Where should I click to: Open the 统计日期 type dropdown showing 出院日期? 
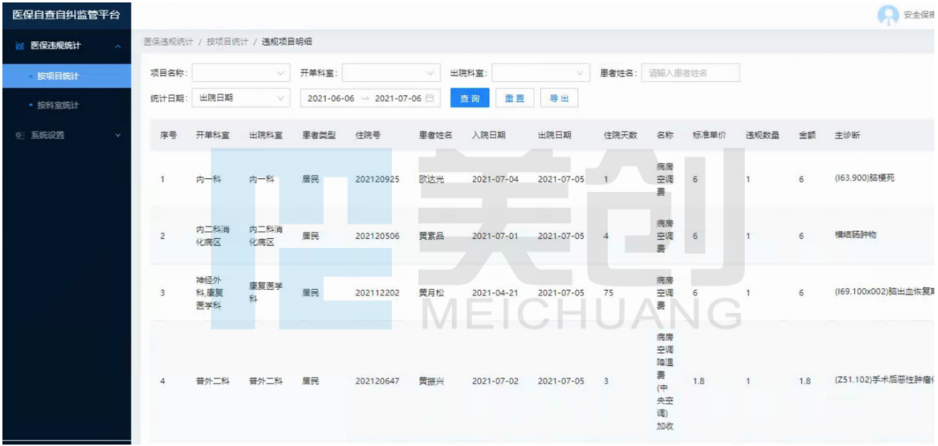[x=239, y=98]
